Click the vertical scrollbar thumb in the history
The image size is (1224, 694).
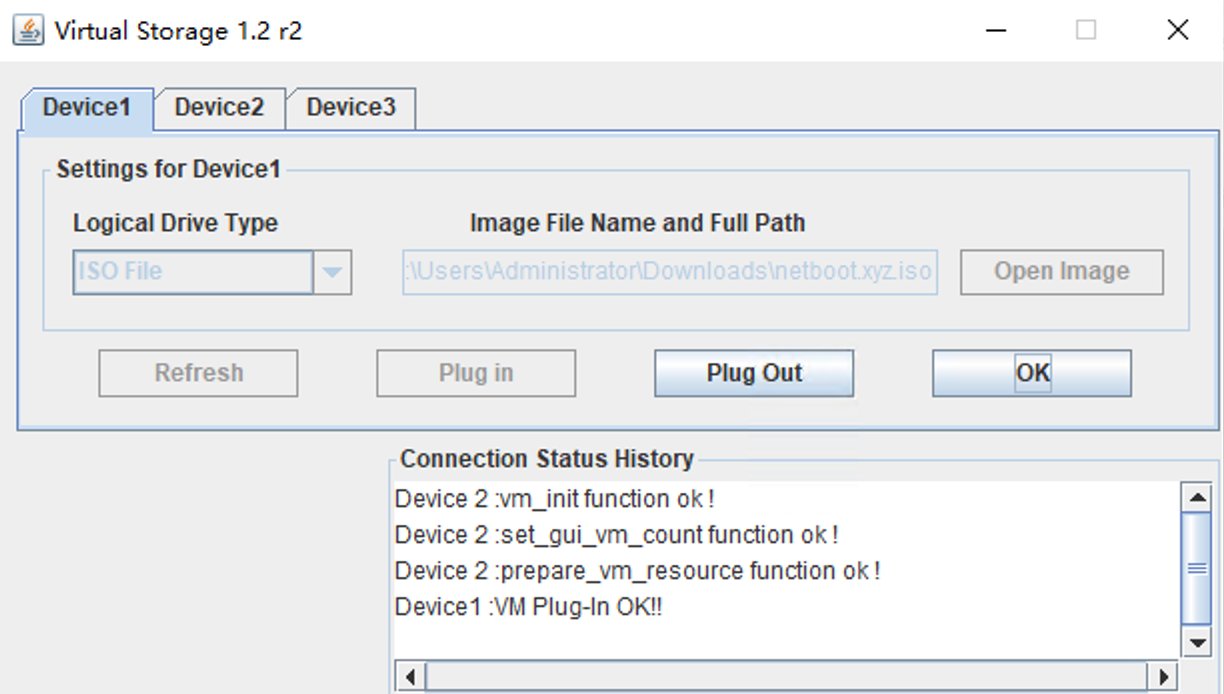coord(1196,568)
